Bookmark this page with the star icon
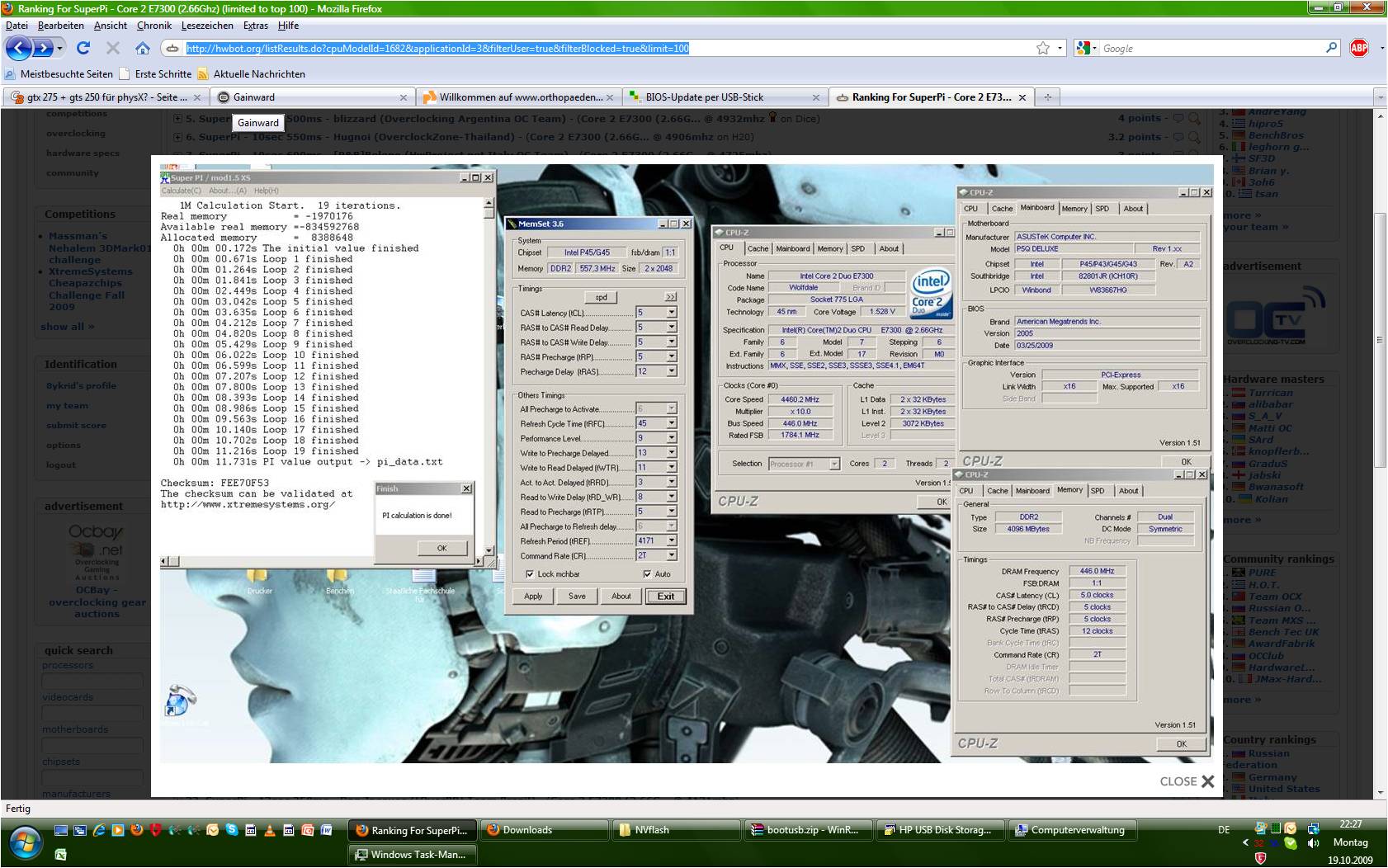 pyautogui.click(x=1043, y=49)
